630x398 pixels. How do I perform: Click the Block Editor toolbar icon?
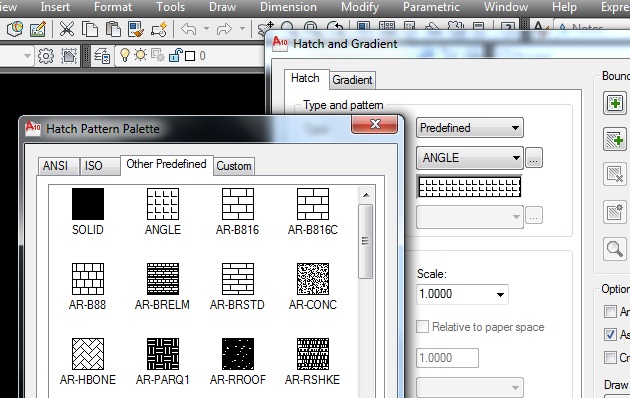(159, 29)
